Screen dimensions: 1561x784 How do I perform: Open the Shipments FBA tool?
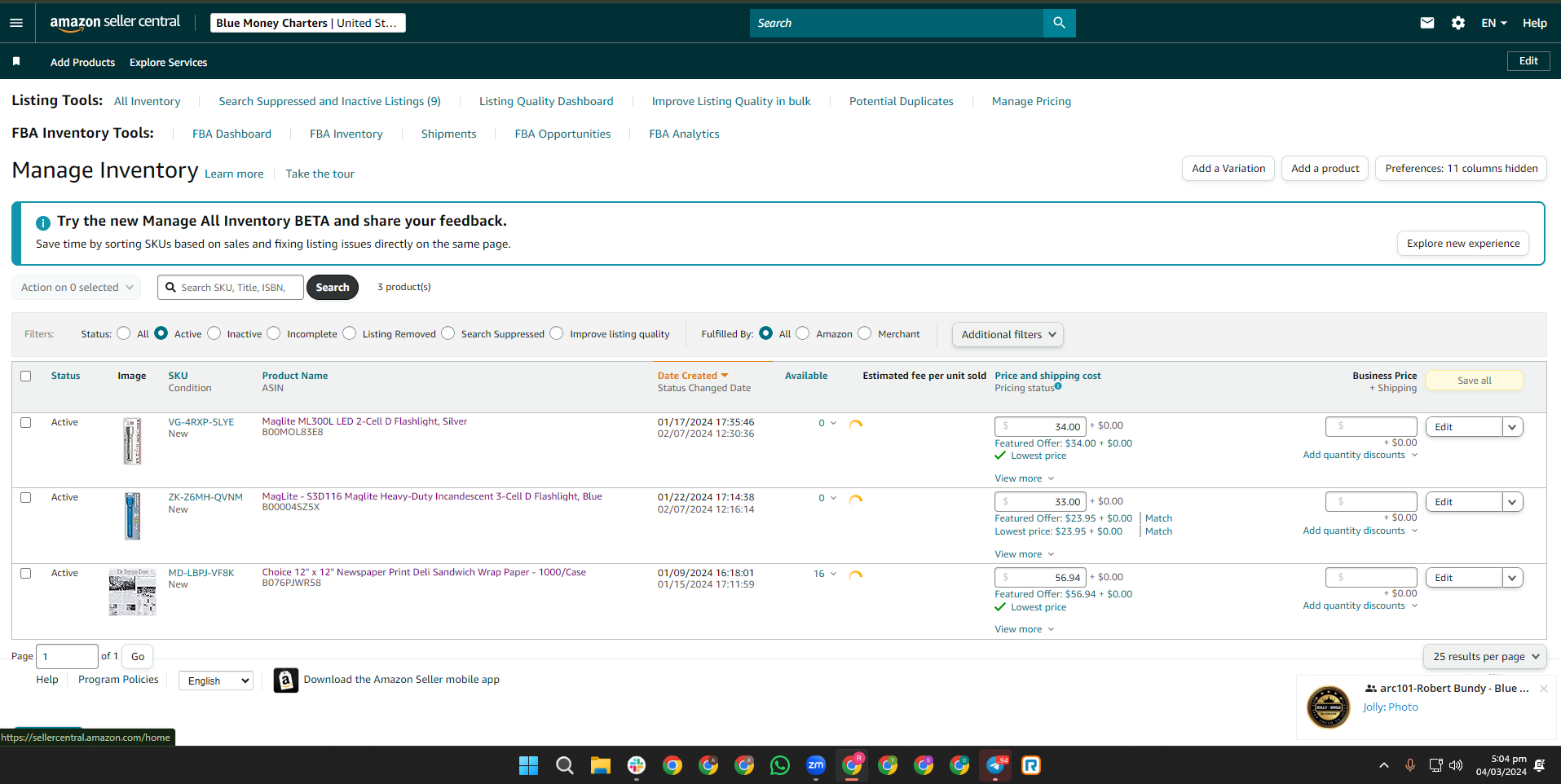(x=448, y=134)
